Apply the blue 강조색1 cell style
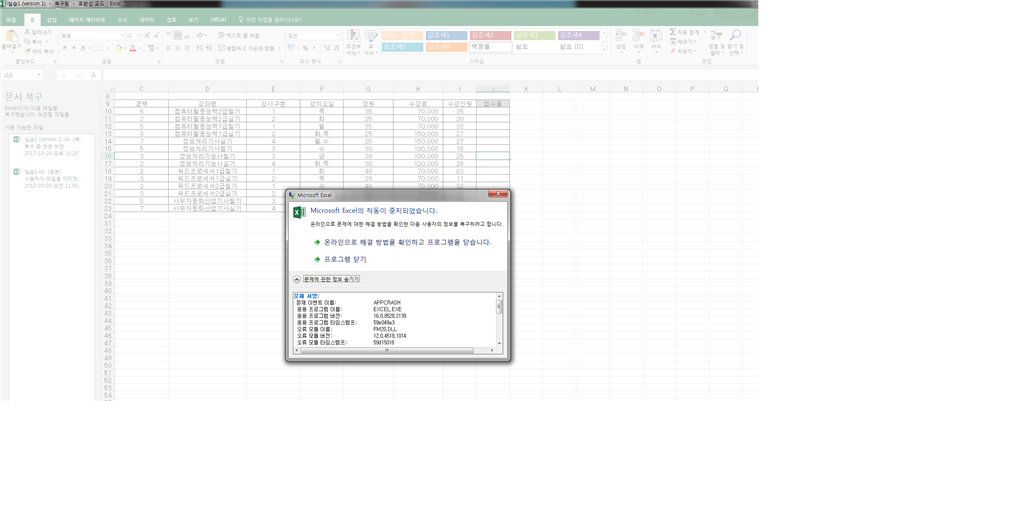The width and height of the screenshot is (1024, 528). 446,35
